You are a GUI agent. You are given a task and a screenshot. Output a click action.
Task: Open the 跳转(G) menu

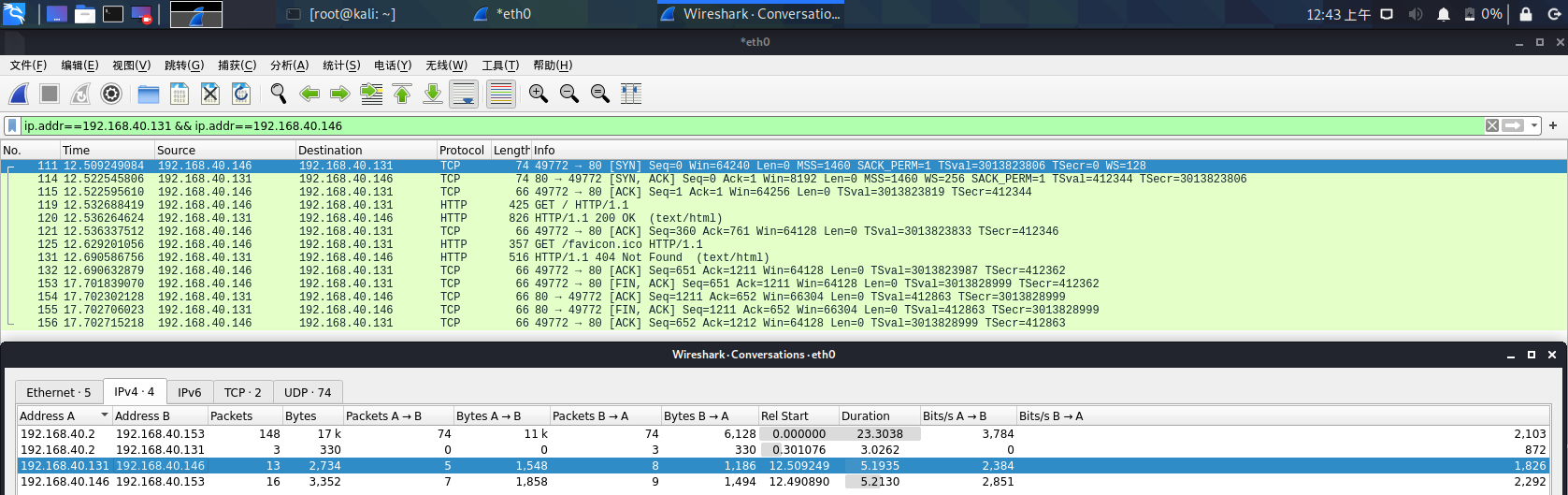(x=184, y=66)
